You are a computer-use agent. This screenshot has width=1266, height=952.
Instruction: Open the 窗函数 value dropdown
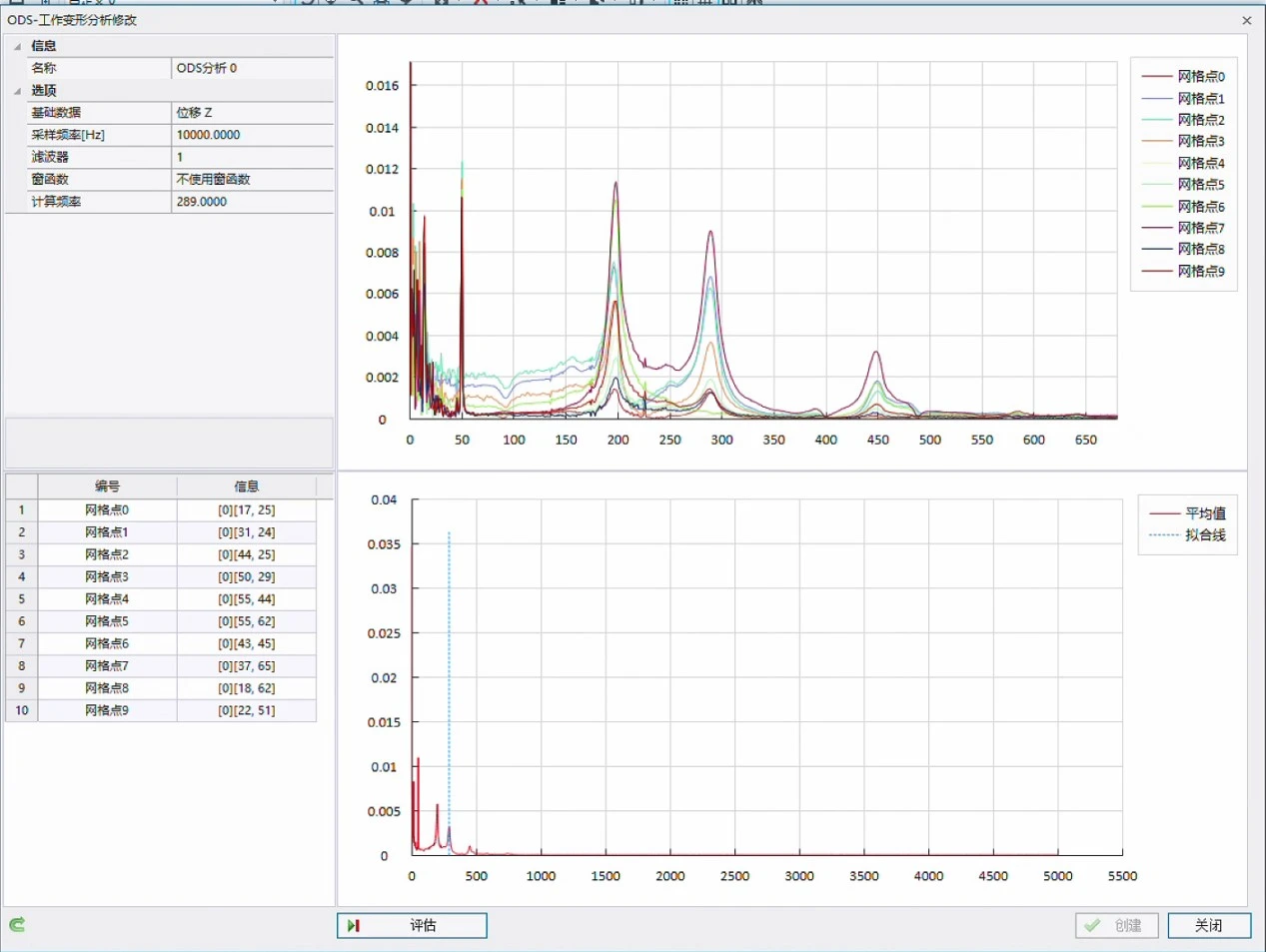[252, 180]
